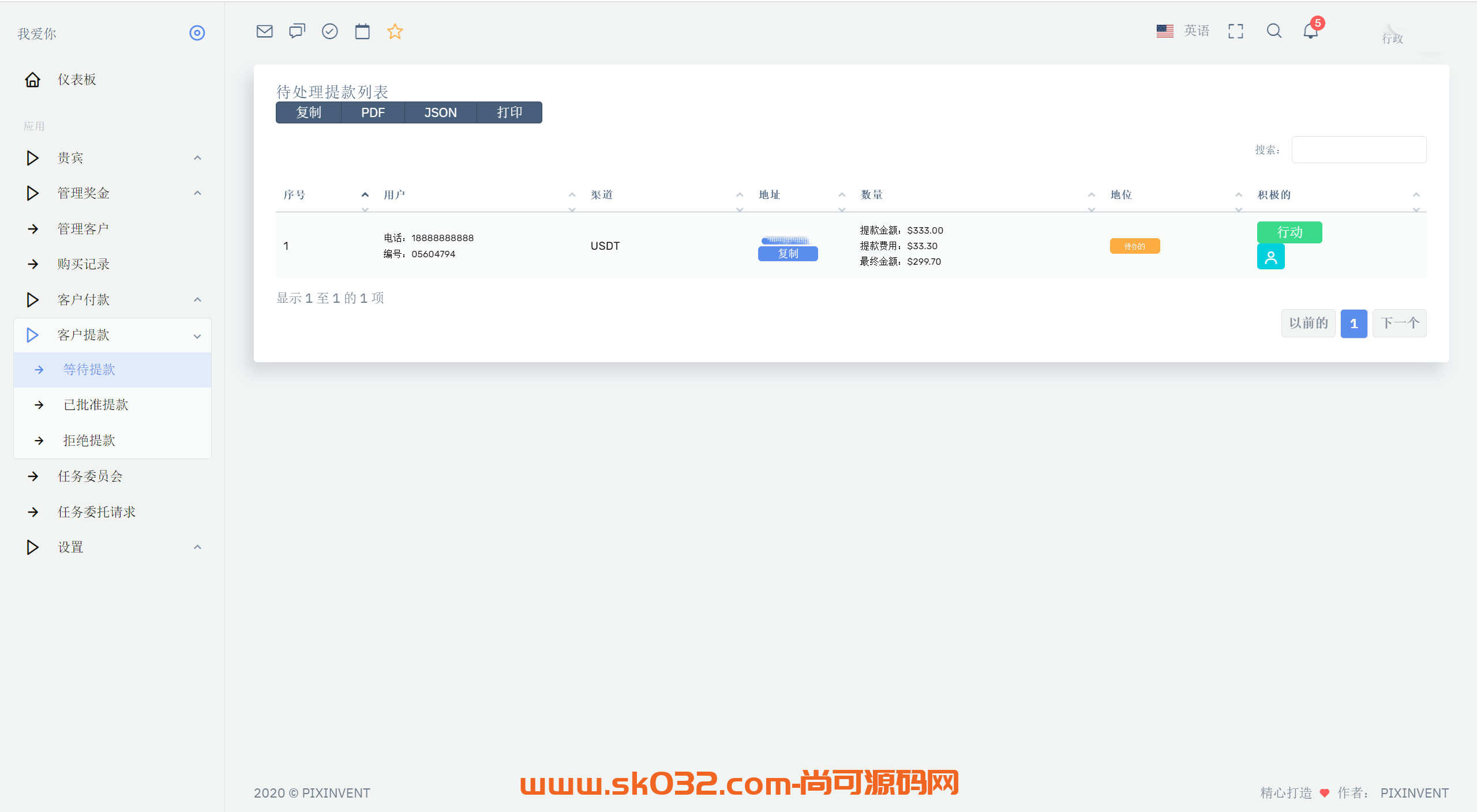Click the US flag language icon
Screen dimensions: 1477x812
[x=1165, y=31]
